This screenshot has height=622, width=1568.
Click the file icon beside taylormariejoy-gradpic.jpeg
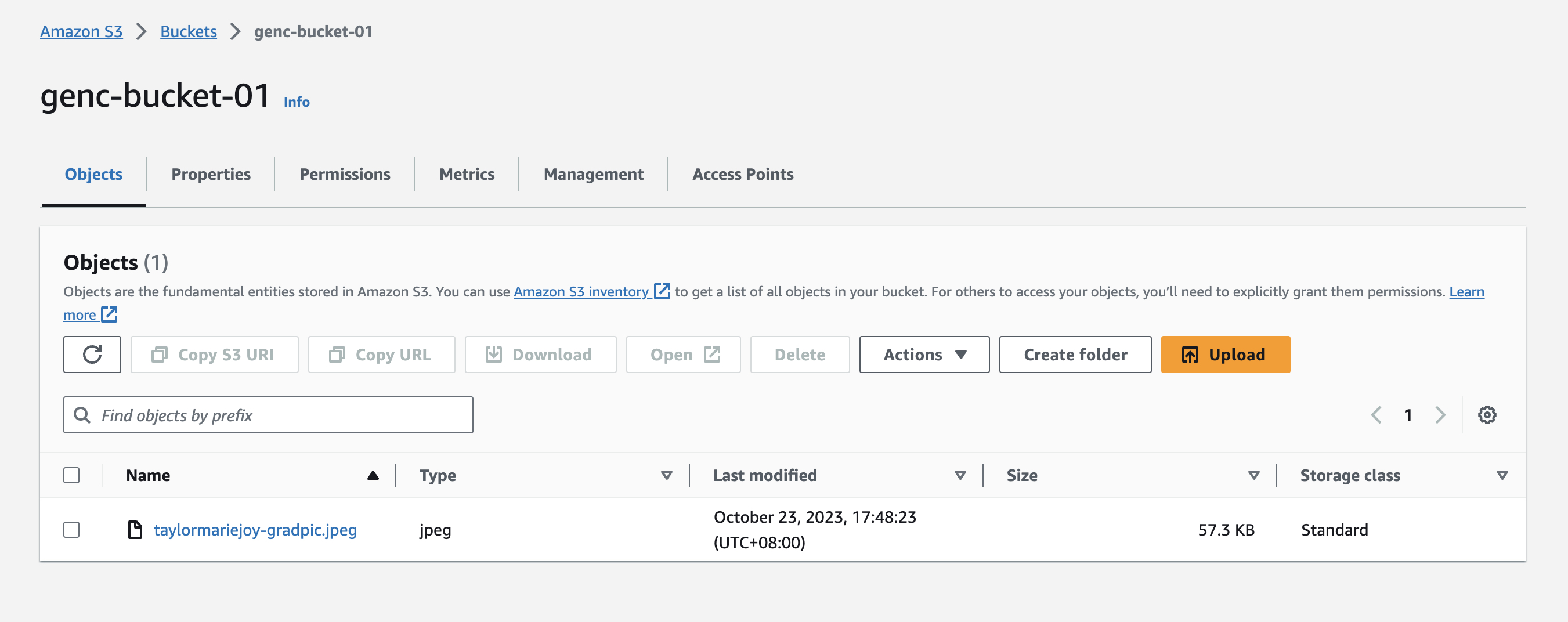click(135, 530)
